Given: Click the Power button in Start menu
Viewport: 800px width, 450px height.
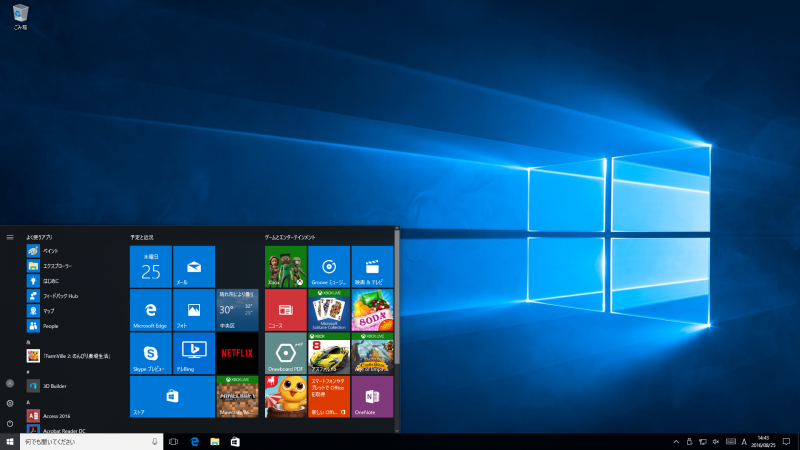Looking at the screenshot, I should [10, 423].
